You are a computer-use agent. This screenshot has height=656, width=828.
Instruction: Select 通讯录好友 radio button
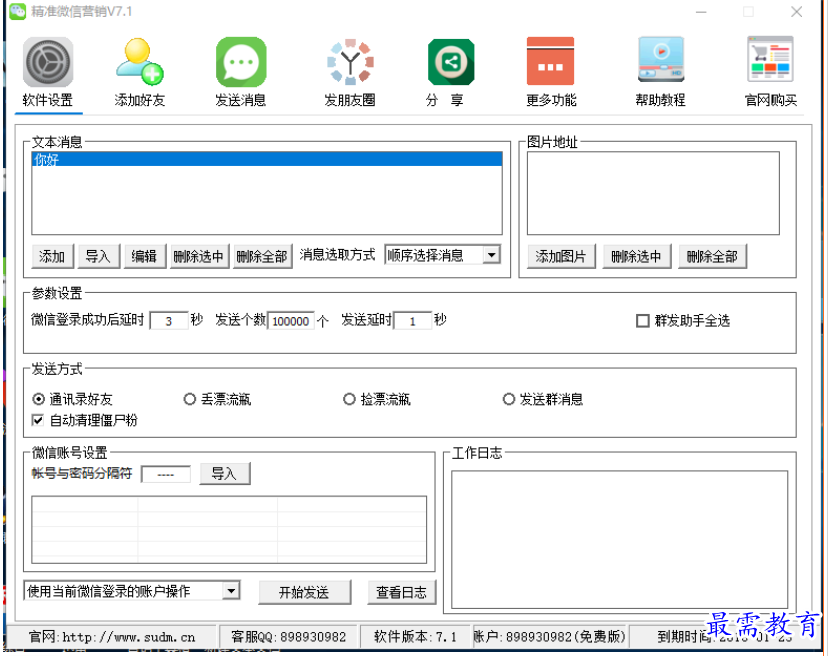39,399
